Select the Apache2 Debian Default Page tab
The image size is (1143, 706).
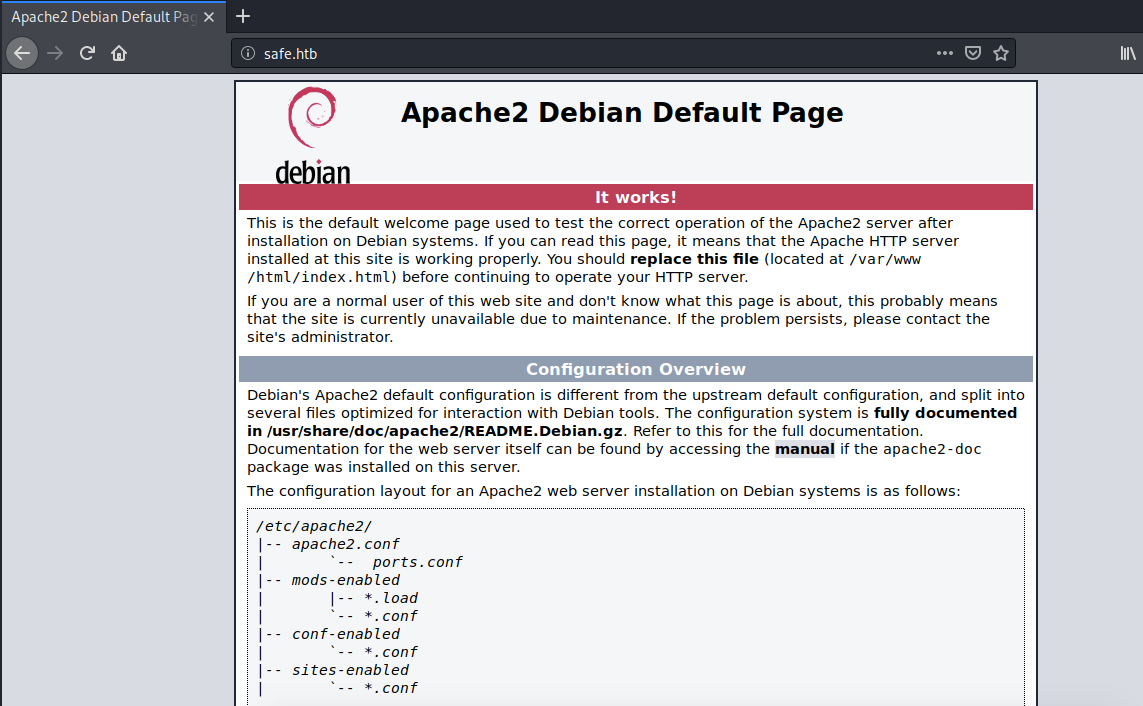100,17
